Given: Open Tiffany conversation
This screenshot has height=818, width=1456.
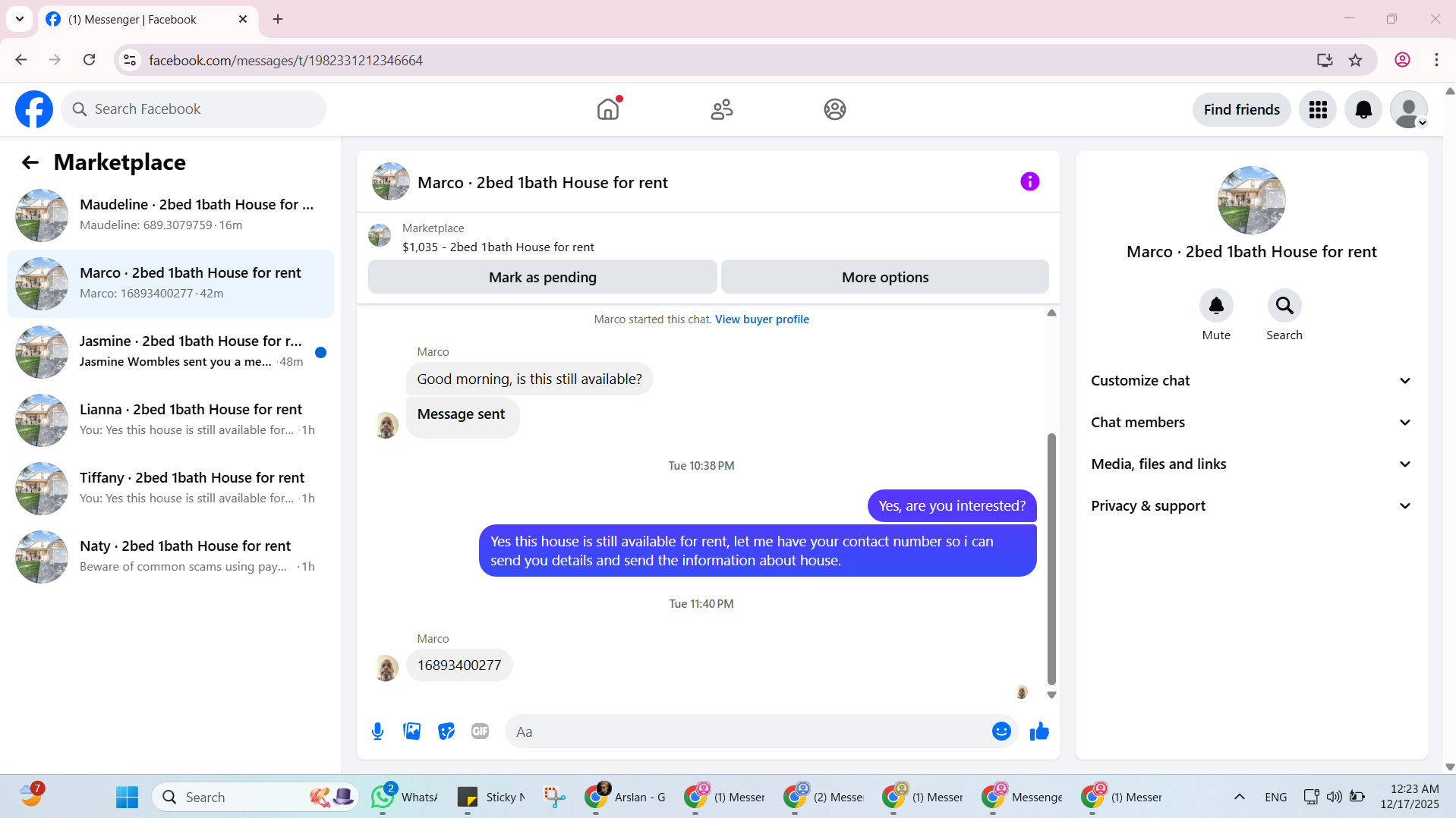Looking at the screenshot, I should (171, 489).
